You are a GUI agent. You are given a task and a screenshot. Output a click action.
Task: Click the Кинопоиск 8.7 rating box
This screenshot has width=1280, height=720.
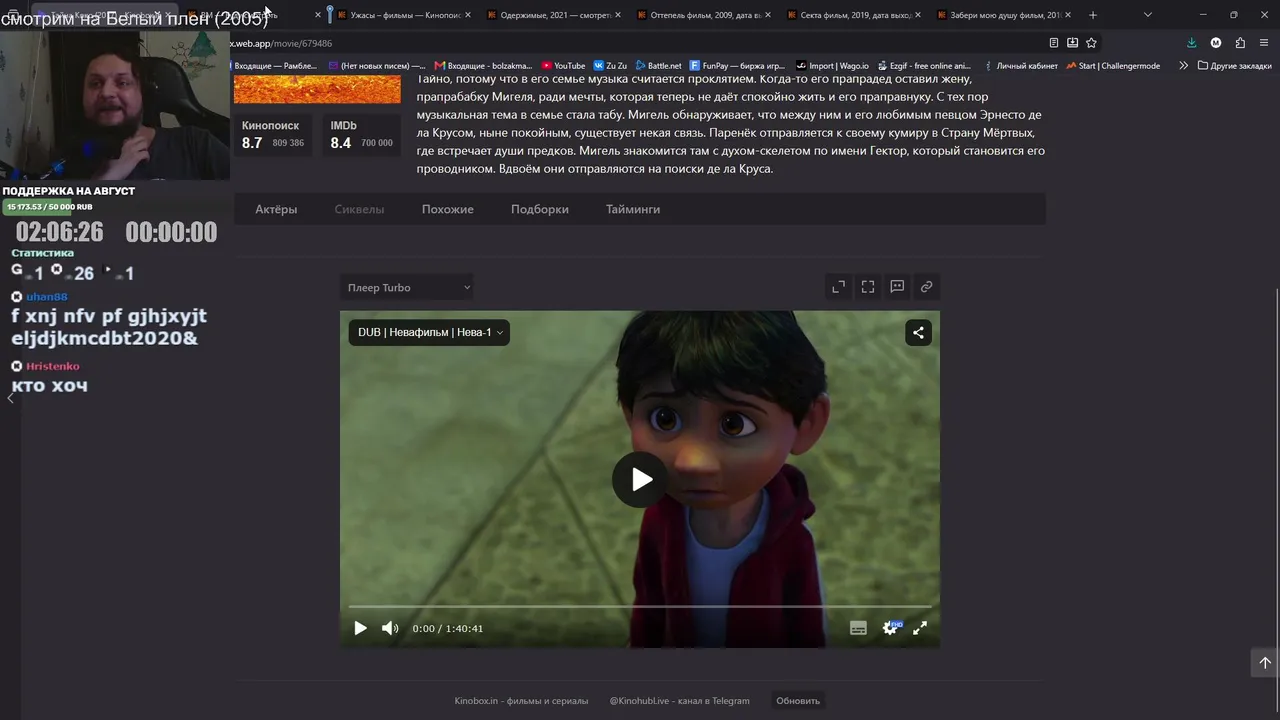(x=273, y=135)
